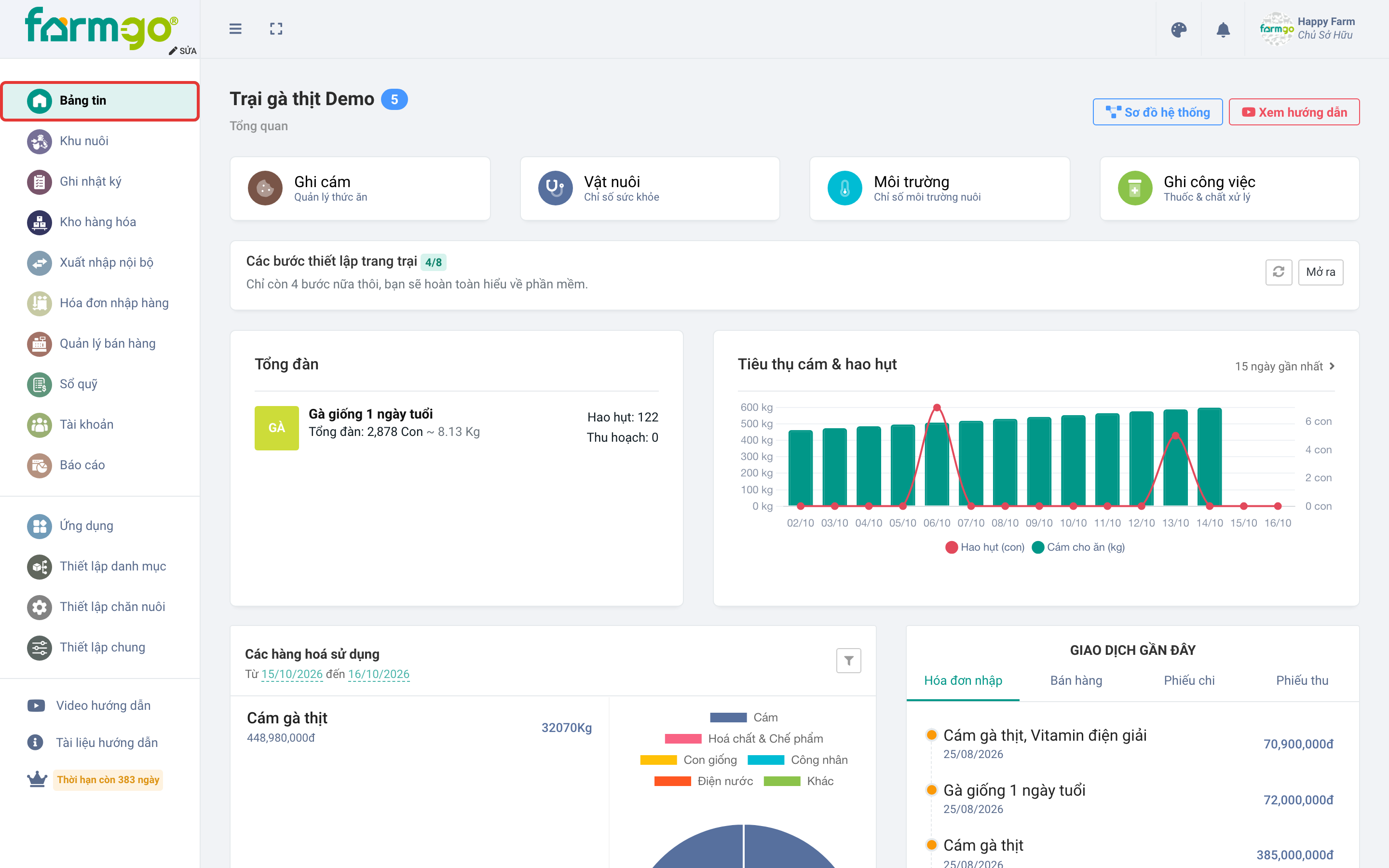Open notifications bell icon
Image resolution: width=1389 pixels, height=868 pixels.
(x=1223, y=30)
